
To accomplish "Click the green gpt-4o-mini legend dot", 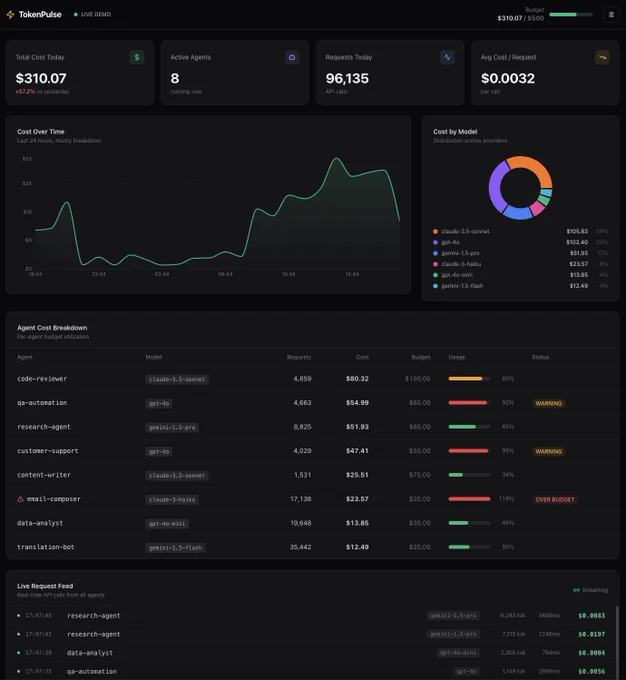I will coord(436,275).
